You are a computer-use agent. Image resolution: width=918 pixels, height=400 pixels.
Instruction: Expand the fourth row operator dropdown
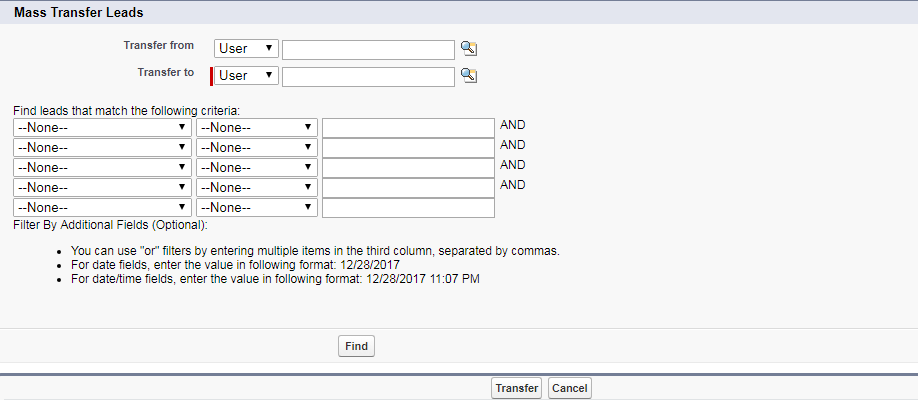tap(256, 187)
